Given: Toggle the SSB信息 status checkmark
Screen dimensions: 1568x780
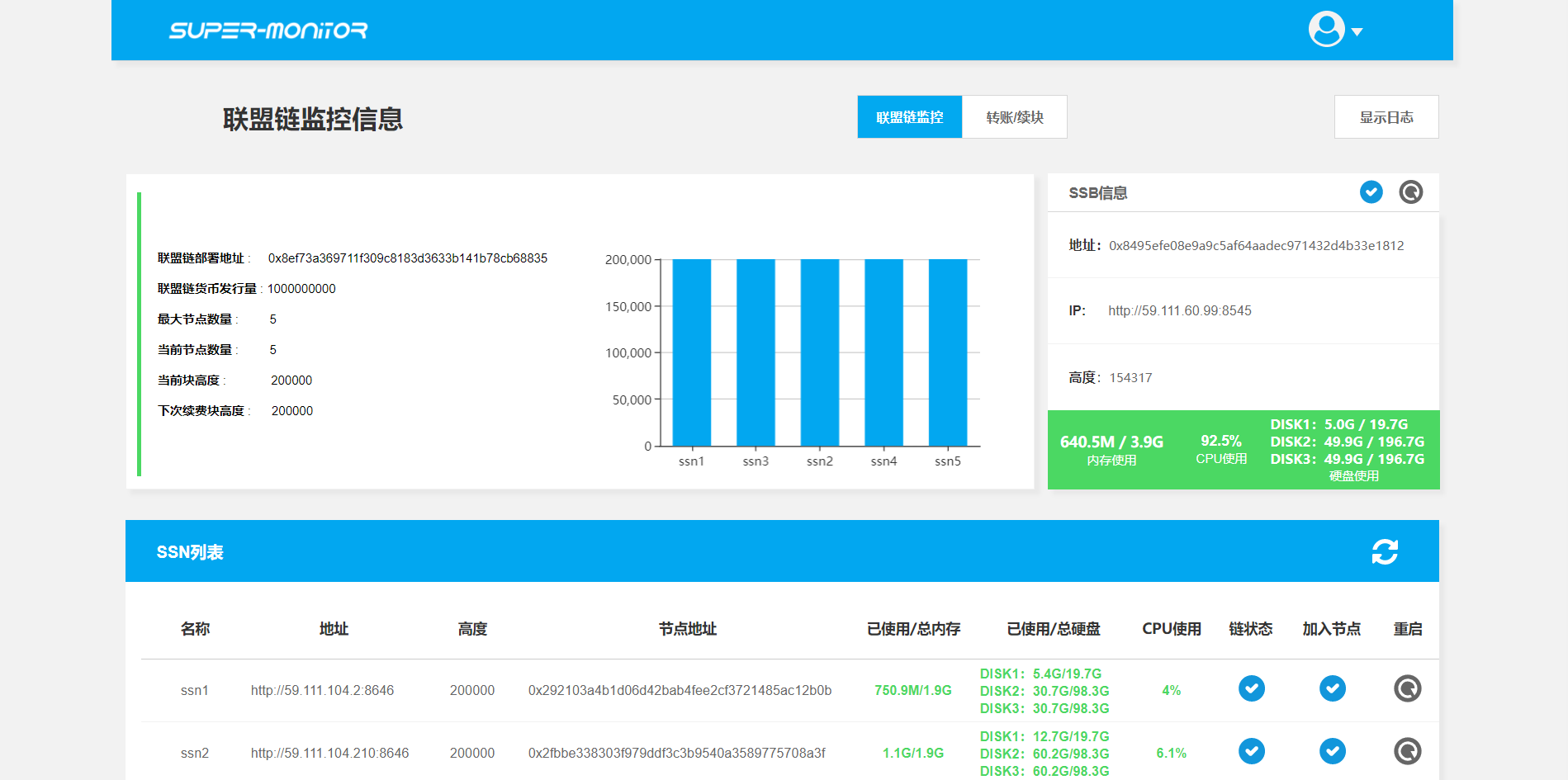Looking at the screenshot, I should (x=1371, y=192).
